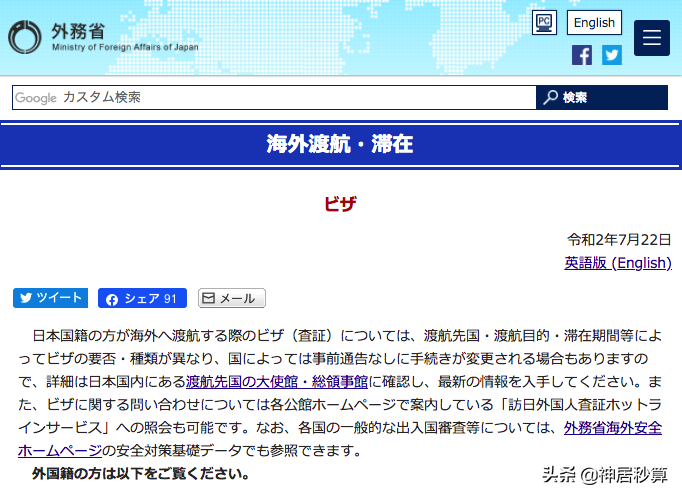Visit the Facebook page icon
Viewport: 682px width, 498px height.
[582, 55]
